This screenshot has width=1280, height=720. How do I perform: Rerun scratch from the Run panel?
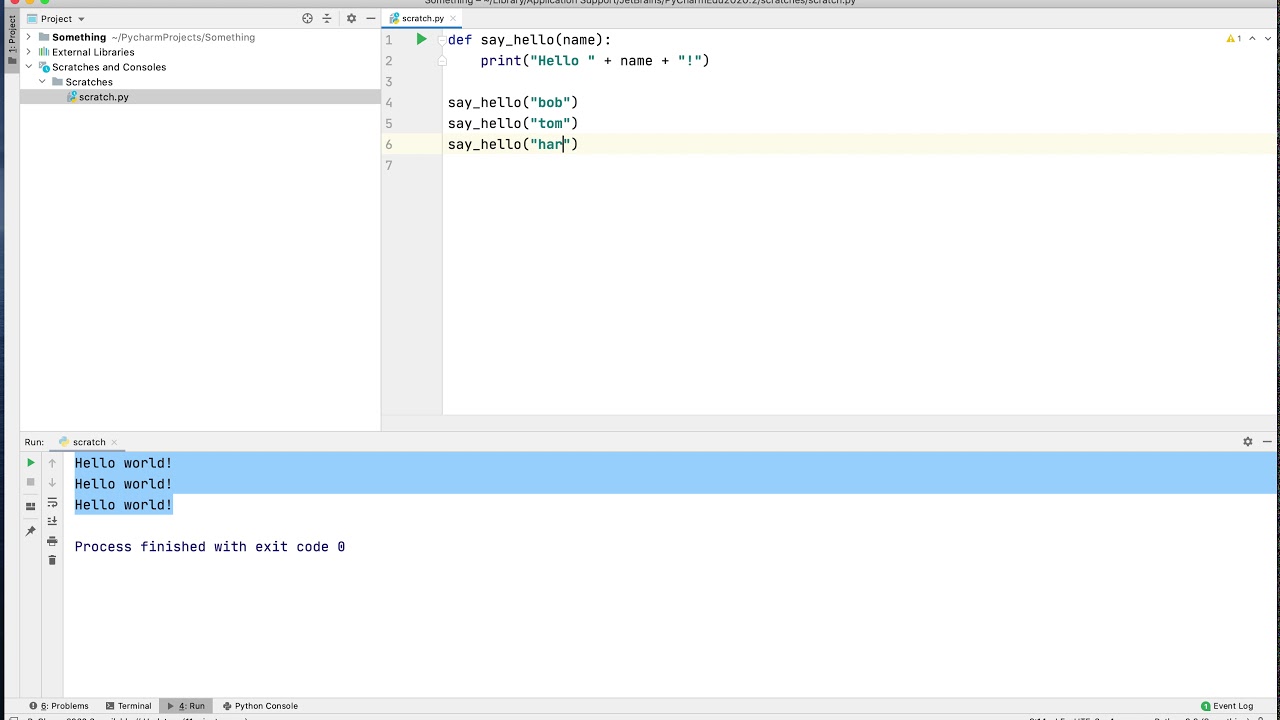(31, 463)
